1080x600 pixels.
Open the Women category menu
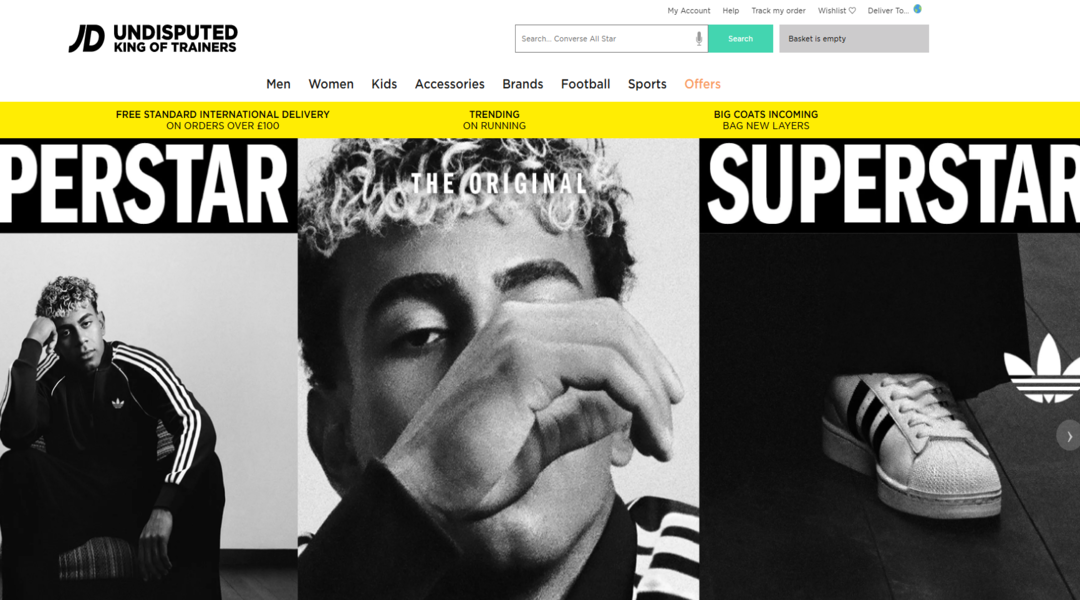(331, 84)
